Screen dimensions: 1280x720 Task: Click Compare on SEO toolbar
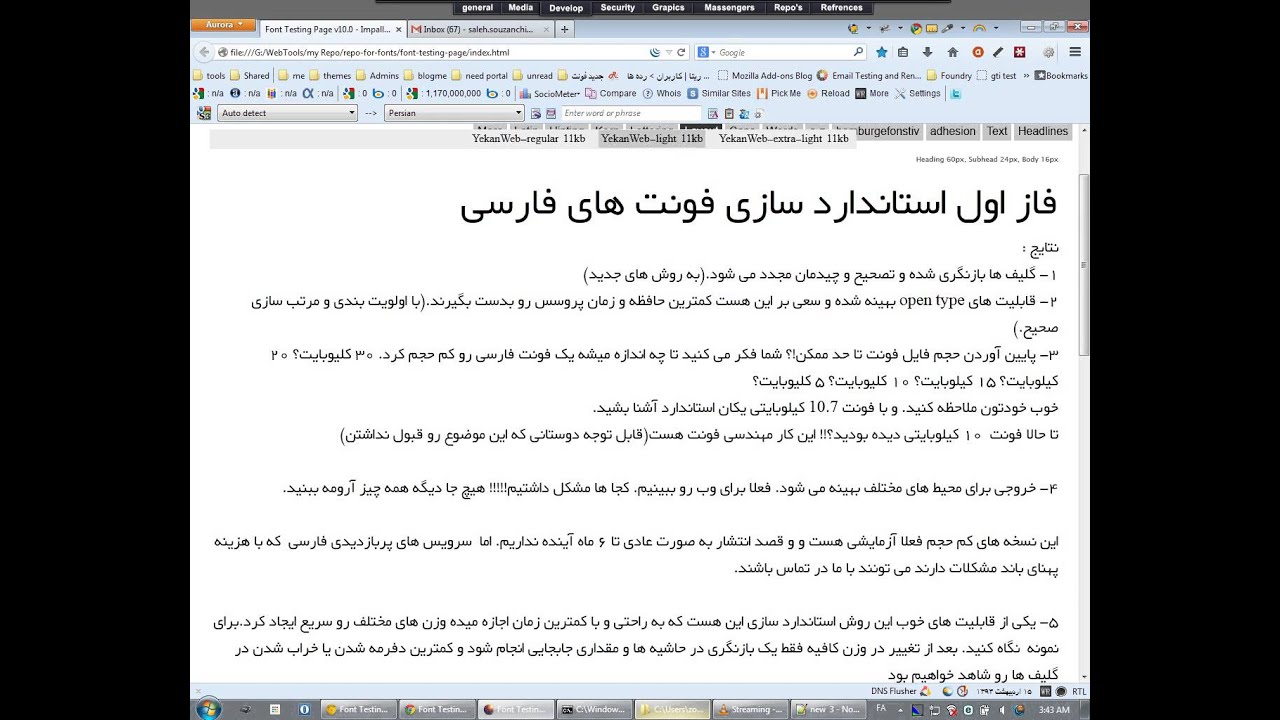click(x=610, y=94)
